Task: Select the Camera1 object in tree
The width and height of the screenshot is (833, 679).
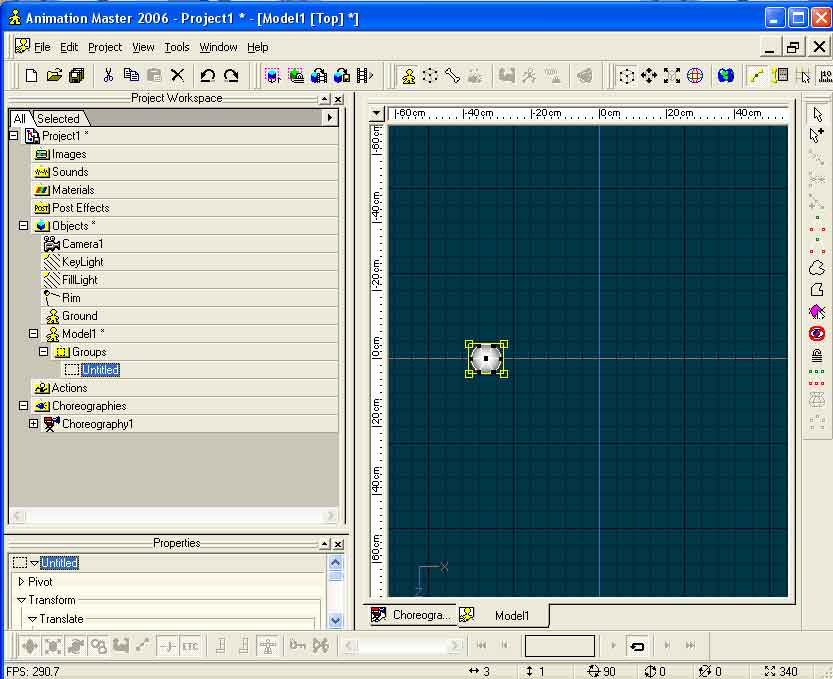Action: point(82,244)
